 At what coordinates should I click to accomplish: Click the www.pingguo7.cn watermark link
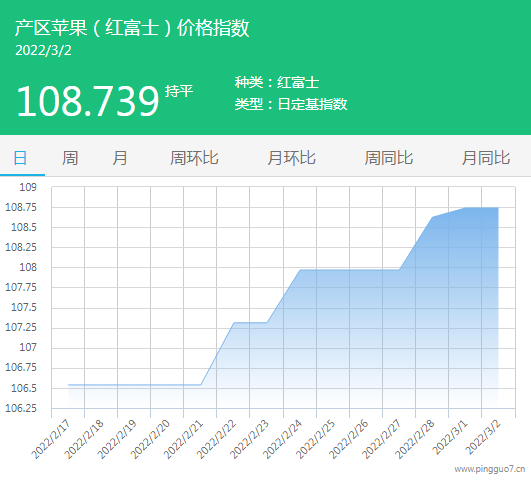[490, 469]
